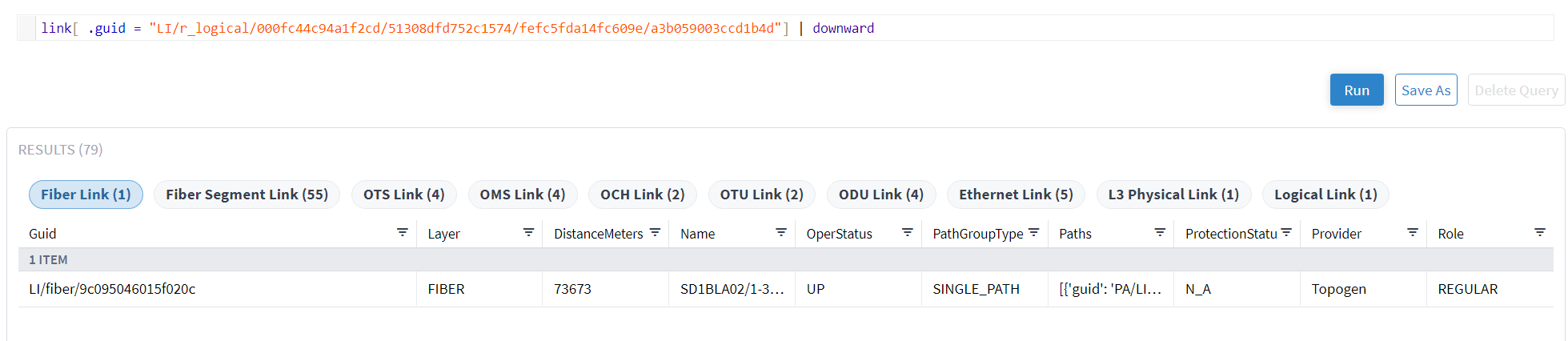
Task: Select the LI/fiber/9c095046015f020c row
Action: click(x=112, y=289)
